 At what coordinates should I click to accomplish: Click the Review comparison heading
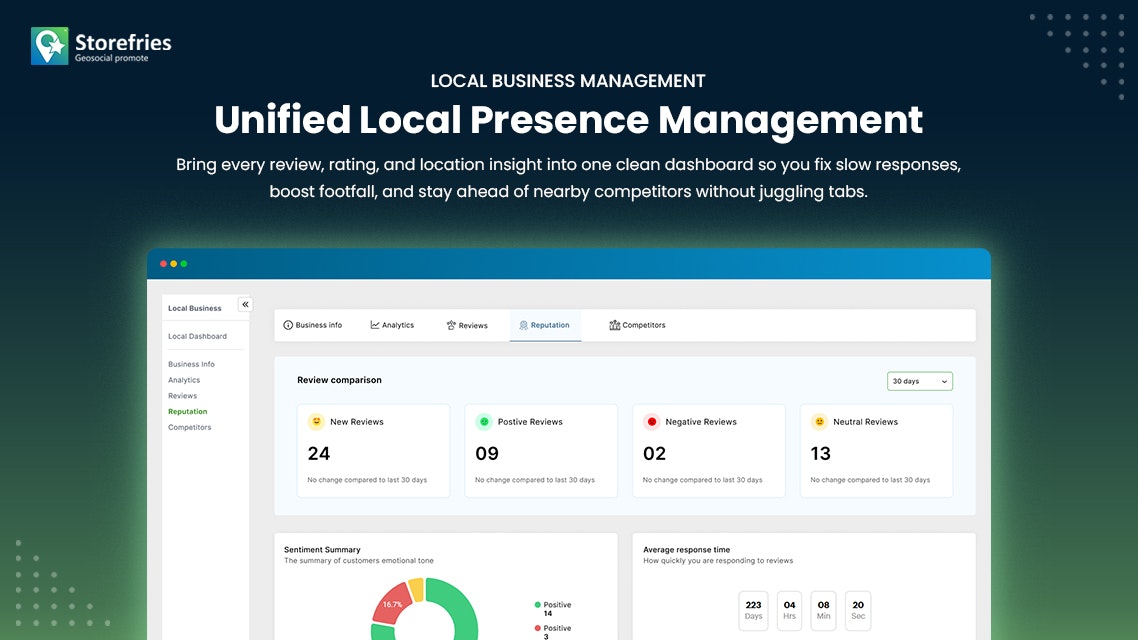tap(339, 380)
